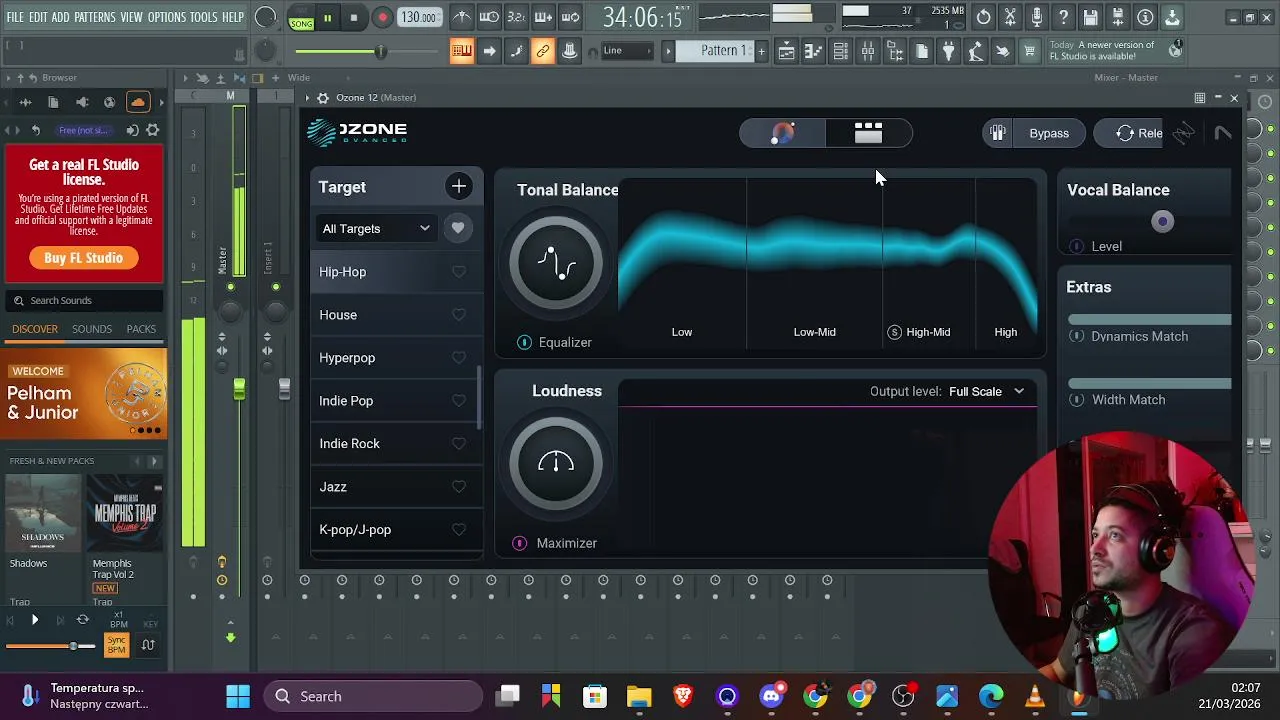Pause playback with the green pause button
Screen dimensions: 1280x720
327,18
